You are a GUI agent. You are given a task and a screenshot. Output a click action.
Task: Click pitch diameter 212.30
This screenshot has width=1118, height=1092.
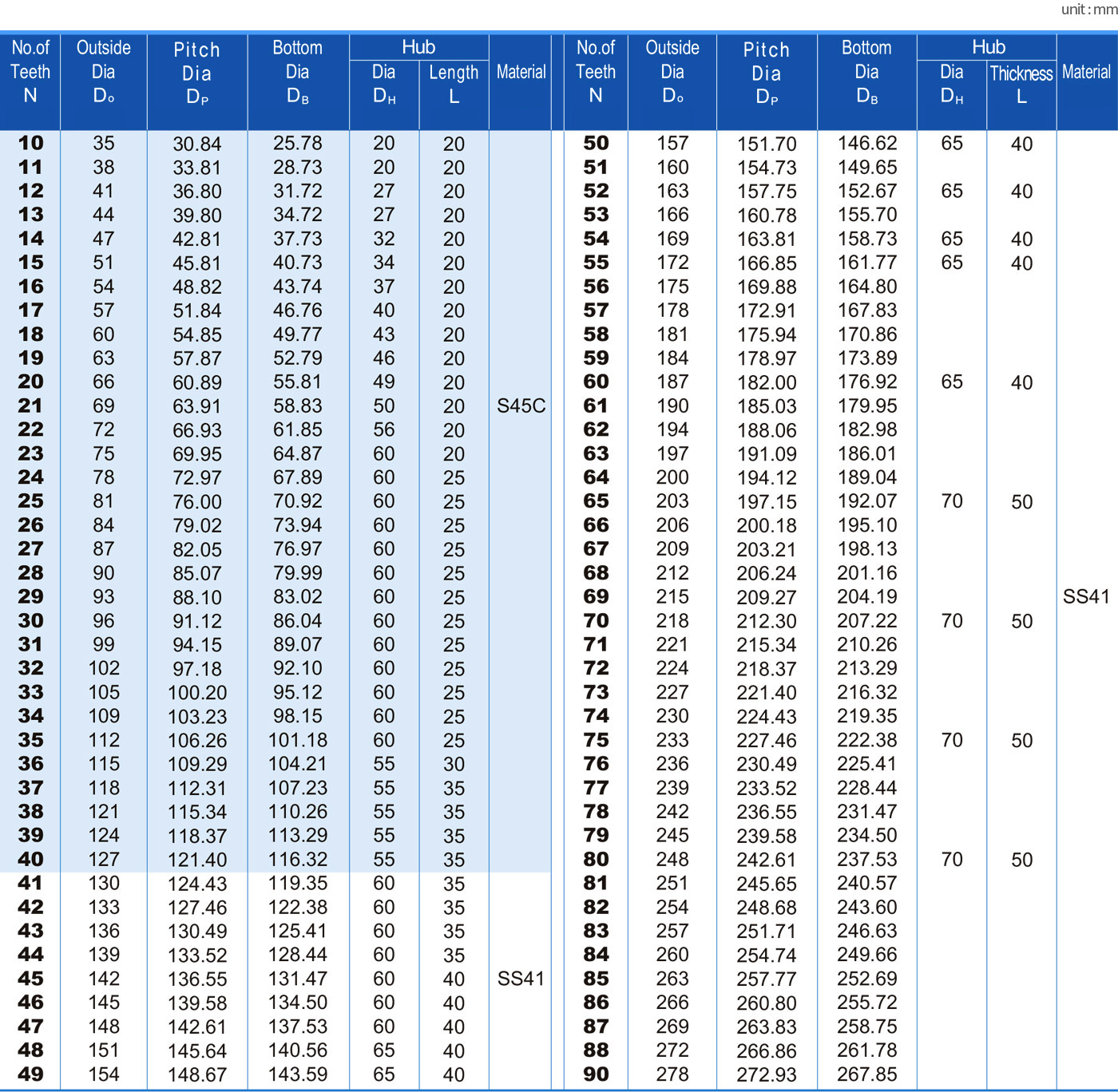pos(767,621)
